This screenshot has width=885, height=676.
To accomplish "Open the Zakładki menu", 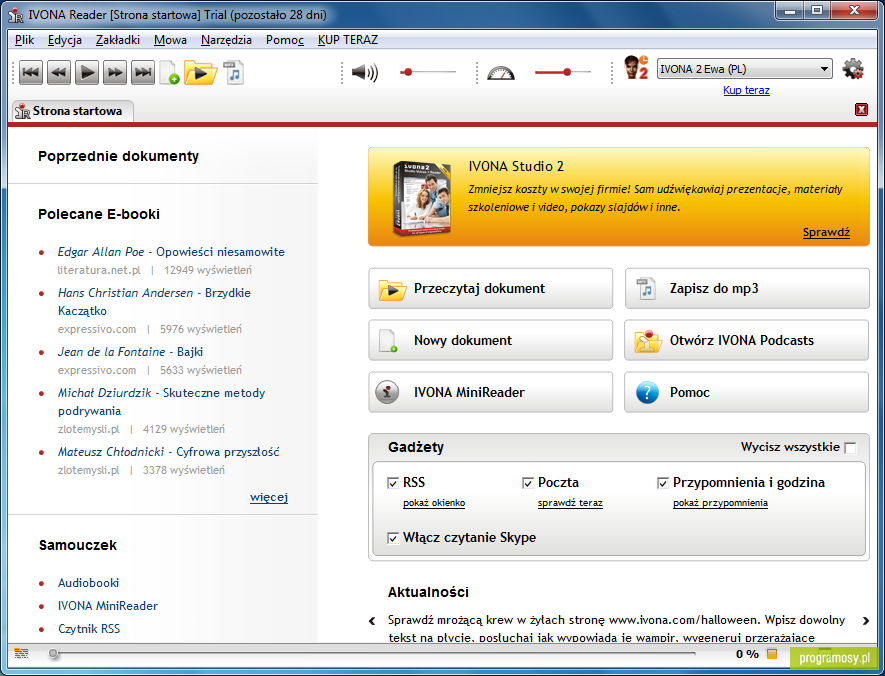I will tap(118, 40).
